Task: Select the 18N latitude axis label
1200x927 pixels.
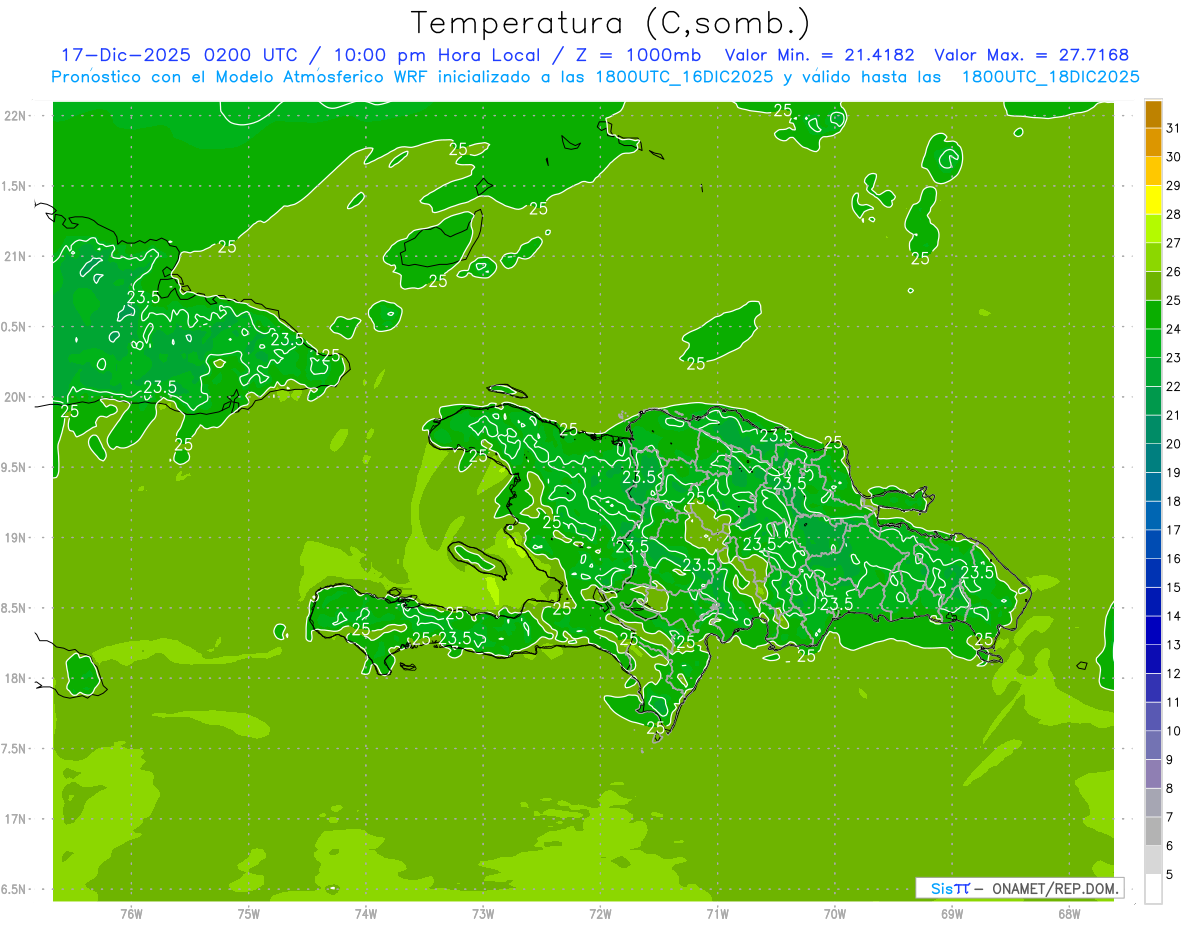Action: pyautogui.click(x=15, y=678)
